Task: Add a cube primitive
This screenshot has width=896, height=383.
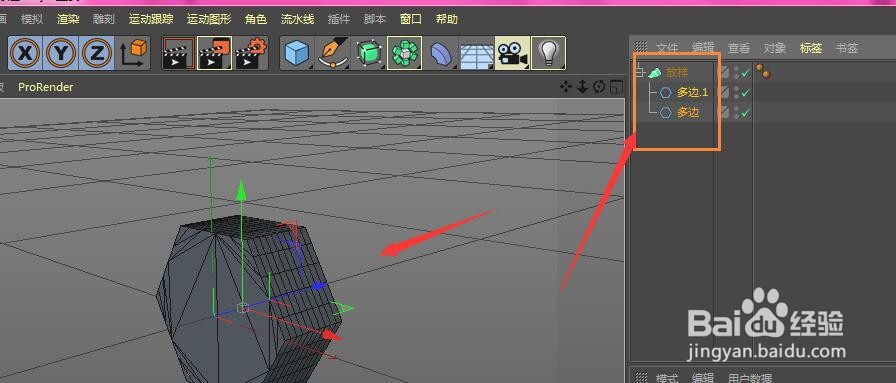Action: coord(297,53)
